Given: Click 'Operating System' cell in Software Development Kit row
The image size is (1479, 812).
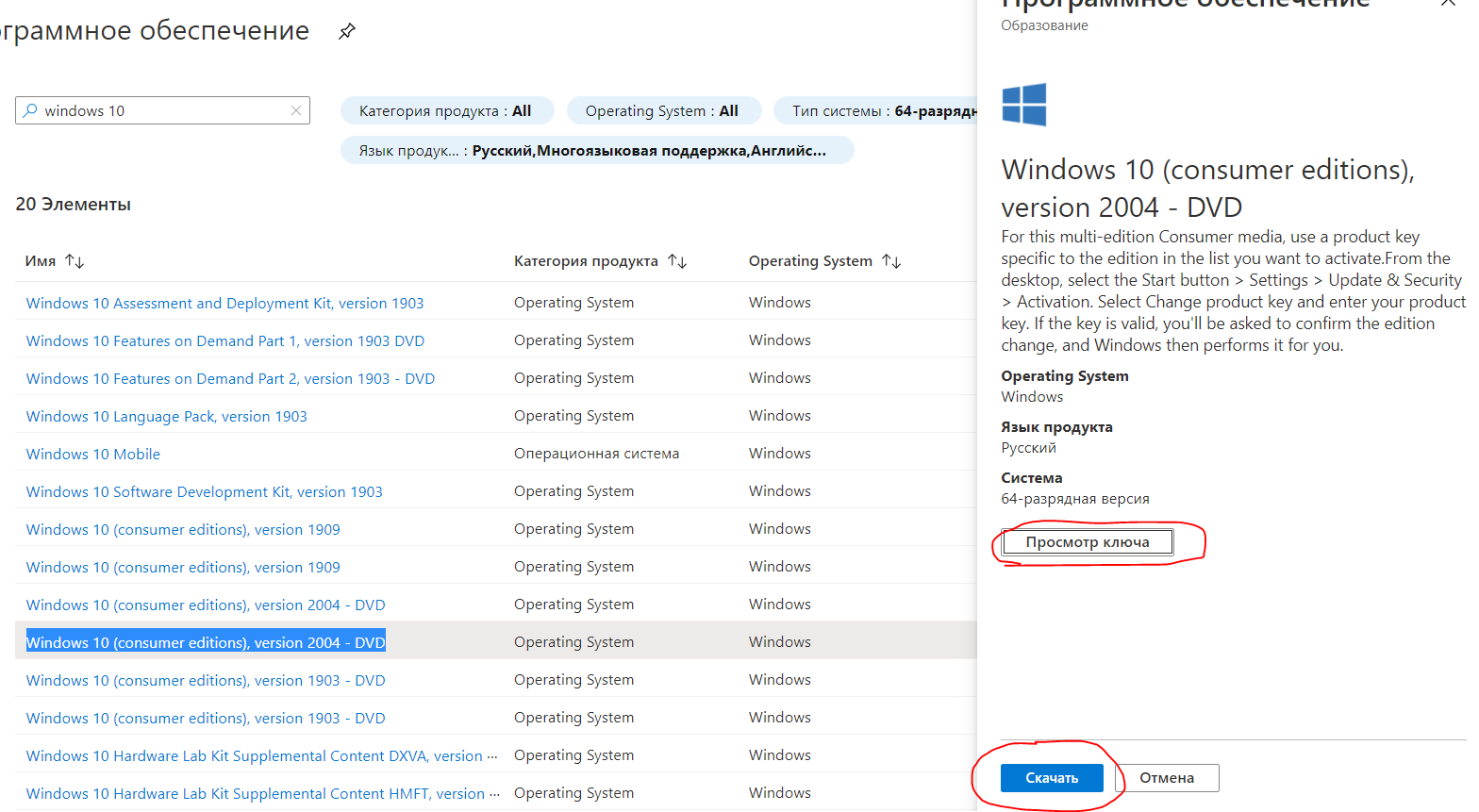Looking at the screenshot, I should point(573,491).
